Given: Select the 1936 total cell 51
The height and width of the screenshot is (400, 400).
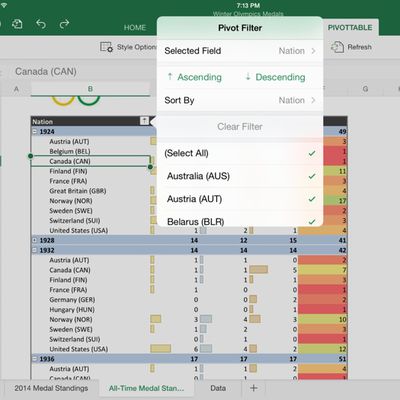Looking at the screenshot, I should click(x=342, y=359).
